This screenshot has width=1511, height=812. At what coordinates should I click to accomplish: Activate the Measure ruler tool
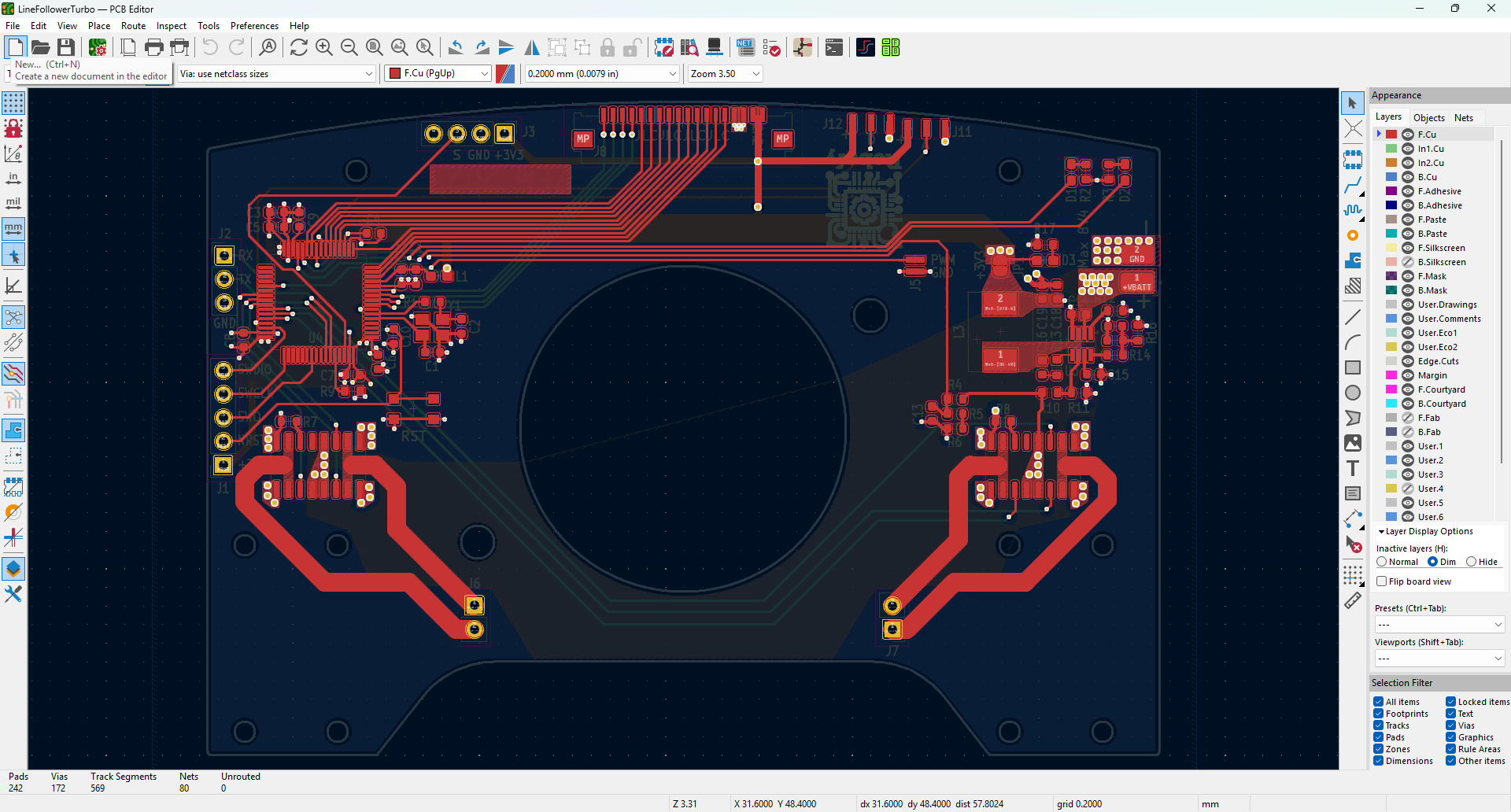1353,600
